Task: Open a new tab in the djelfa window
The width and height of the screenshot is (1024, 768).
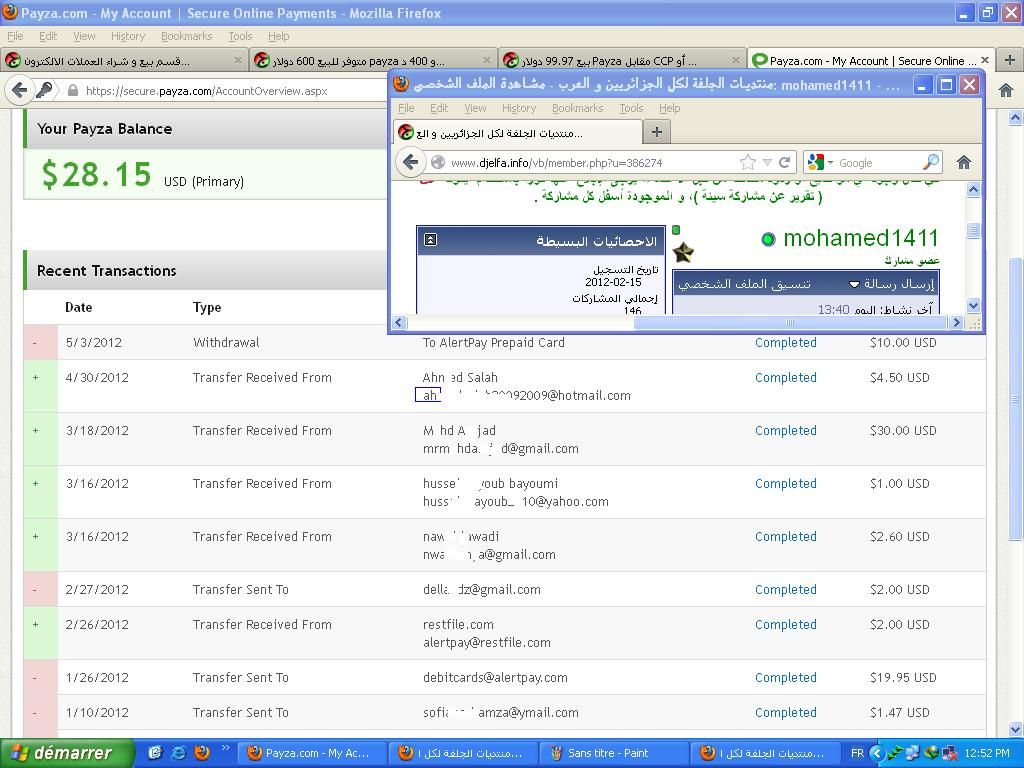Action: [x=657, y=132]
